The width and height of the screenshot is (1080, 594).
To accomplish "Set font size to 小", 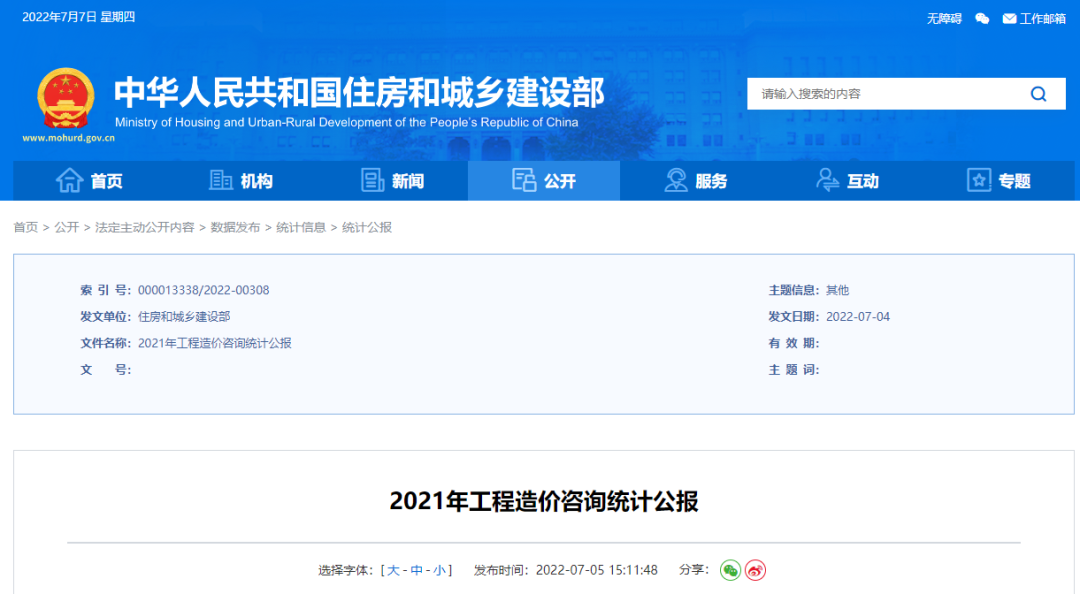I will pos(439,571).
